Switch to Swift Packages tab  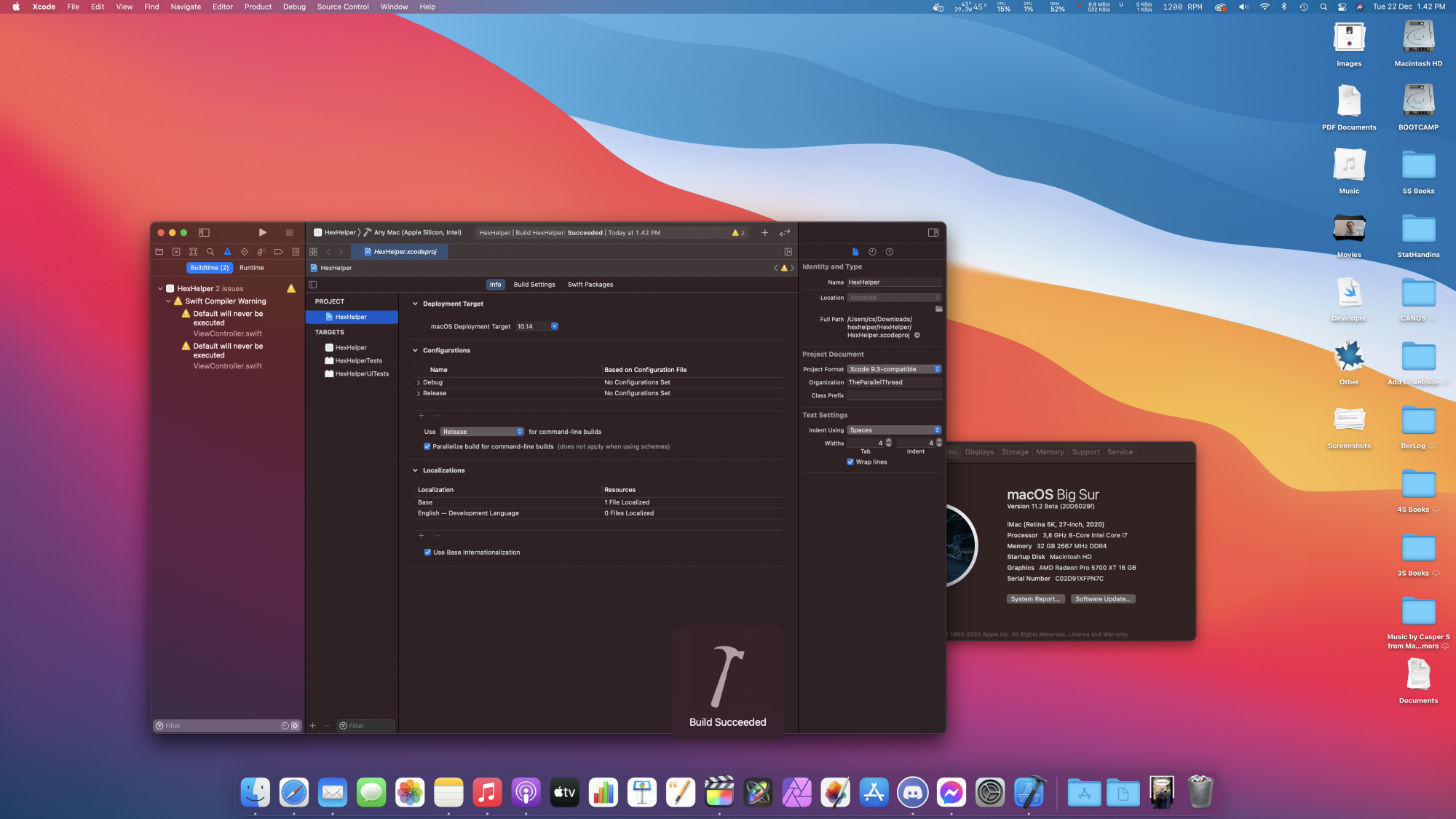[x=590, y=285]
